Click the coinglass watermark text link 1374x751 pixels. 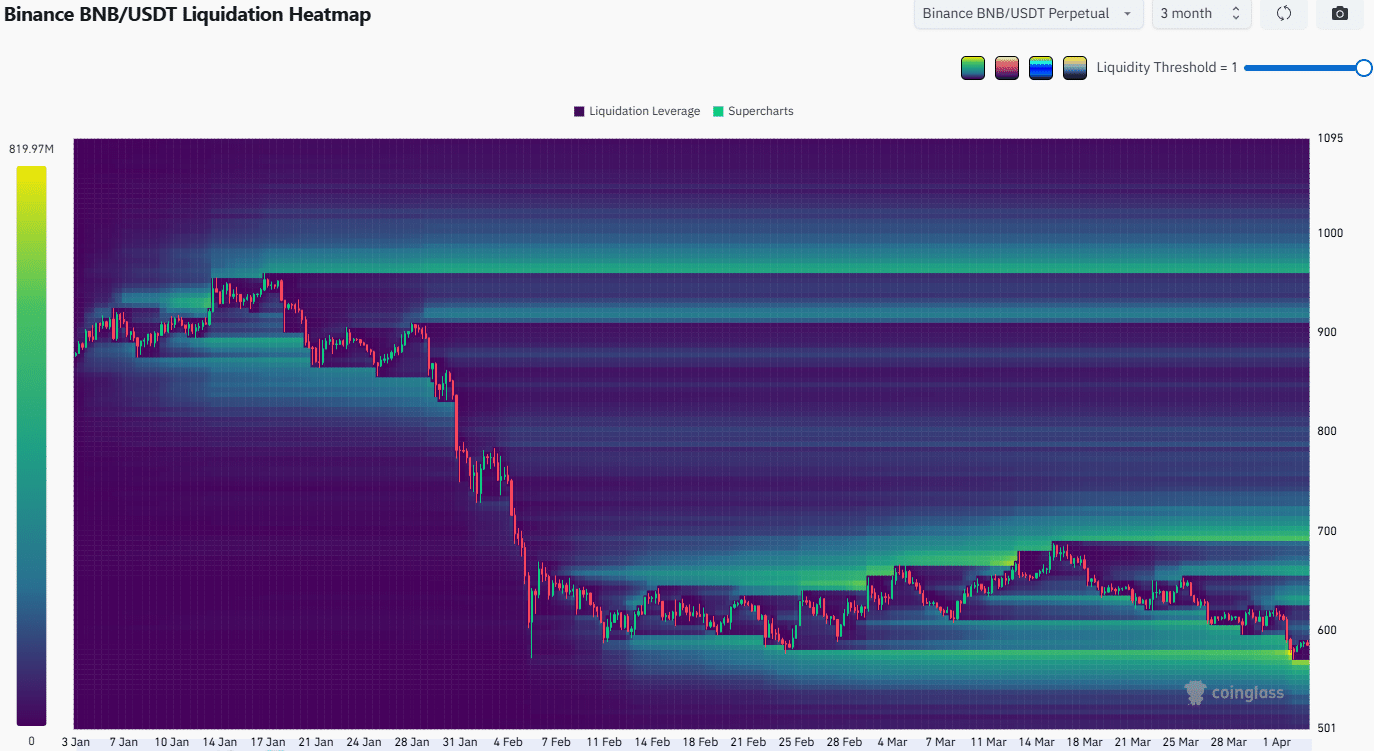[1248, 692]
